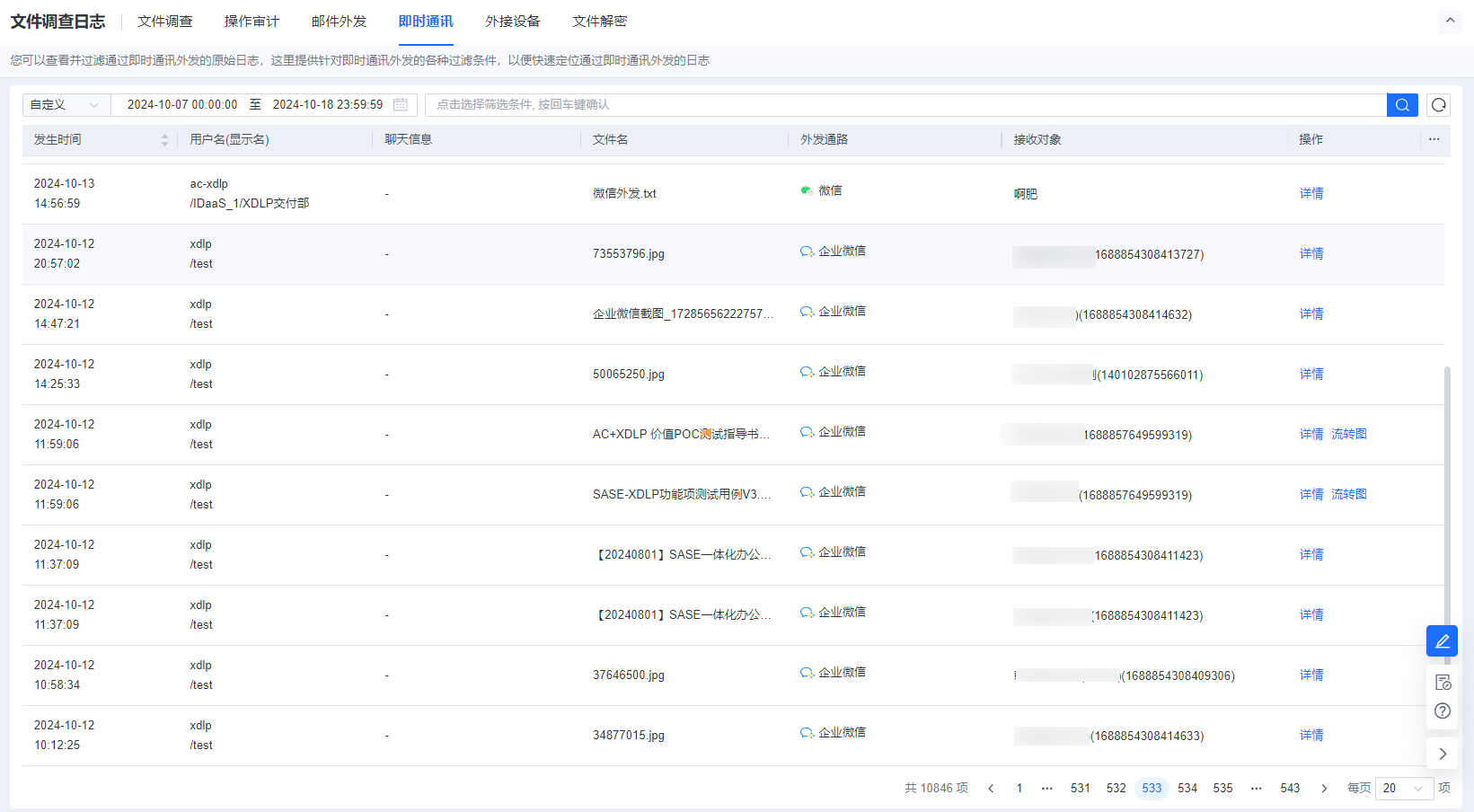Open the 自定义 time range dropdown

pos(65,105)
